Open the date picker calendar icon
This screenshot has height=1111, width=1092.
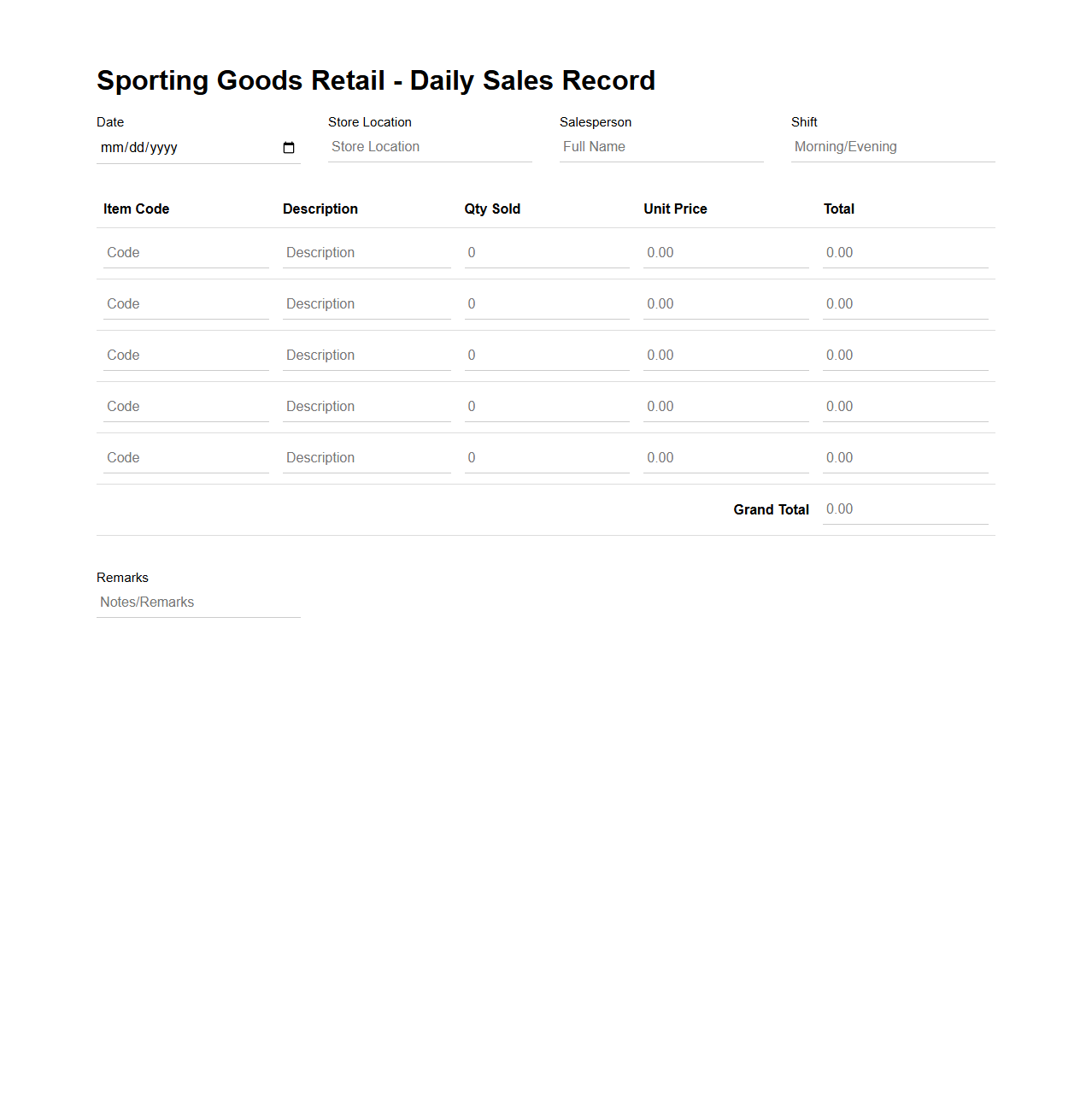[x=289, y=147]
